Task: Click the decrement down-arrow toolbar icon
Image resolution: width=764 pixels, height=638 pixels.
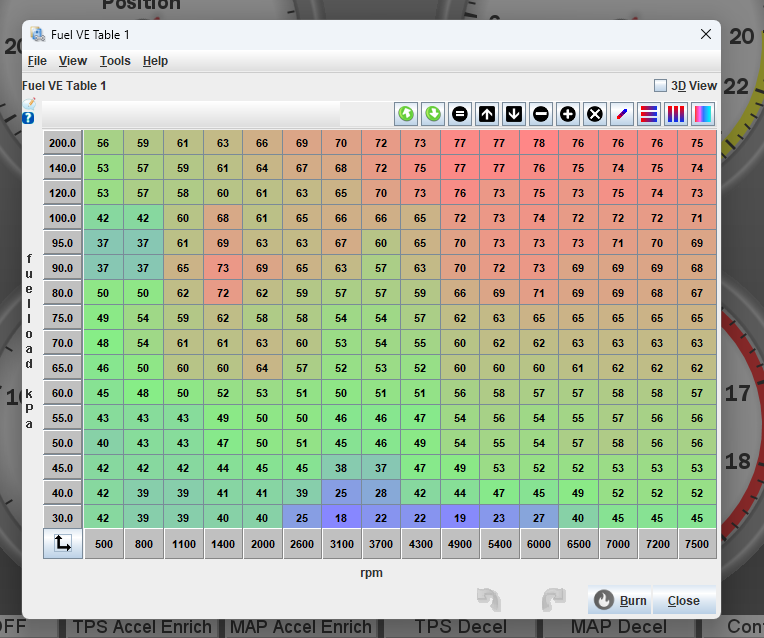Action: point(514,114)
